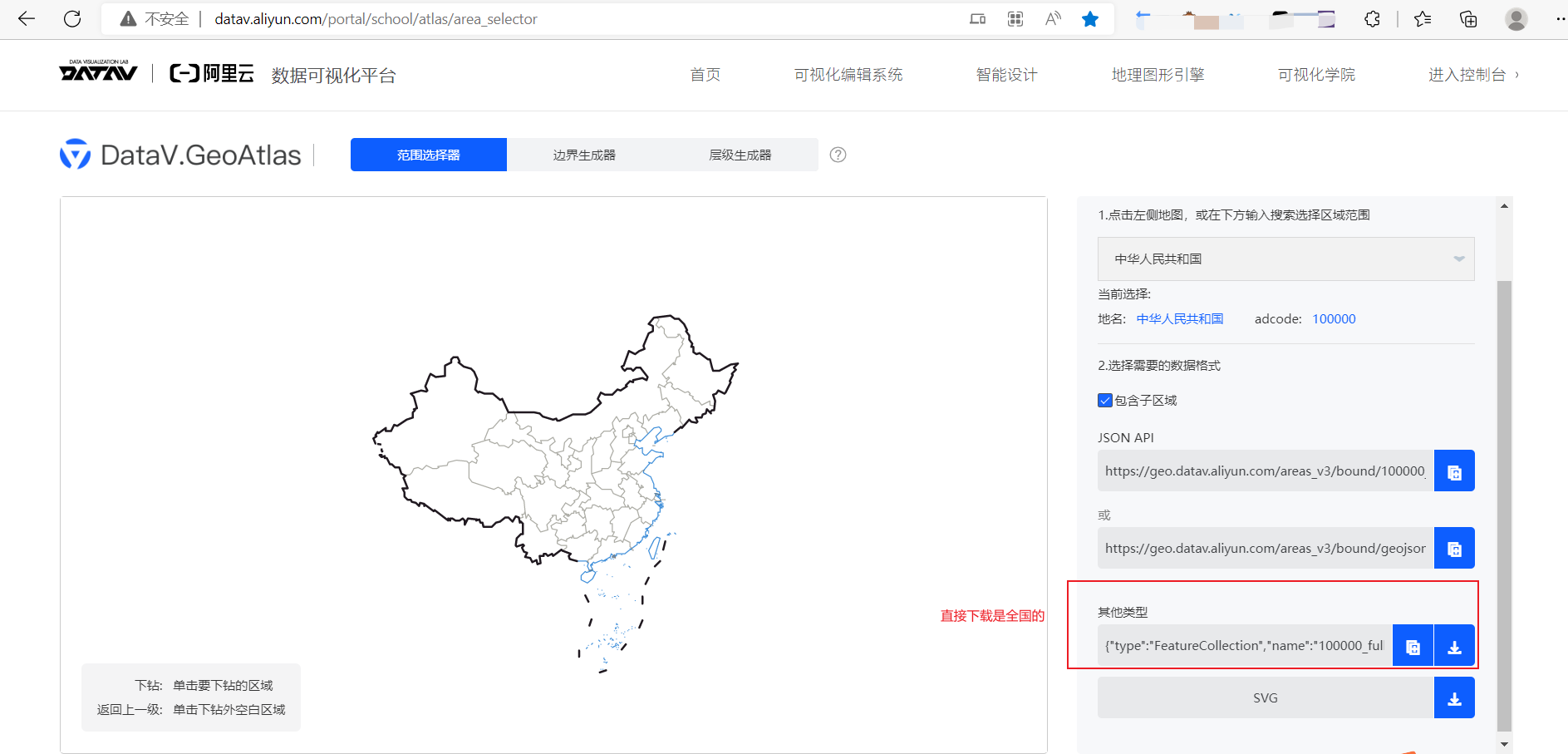Open browser extensions puzzle icon
This screenshot has height=754, width=1568.
1372,19
